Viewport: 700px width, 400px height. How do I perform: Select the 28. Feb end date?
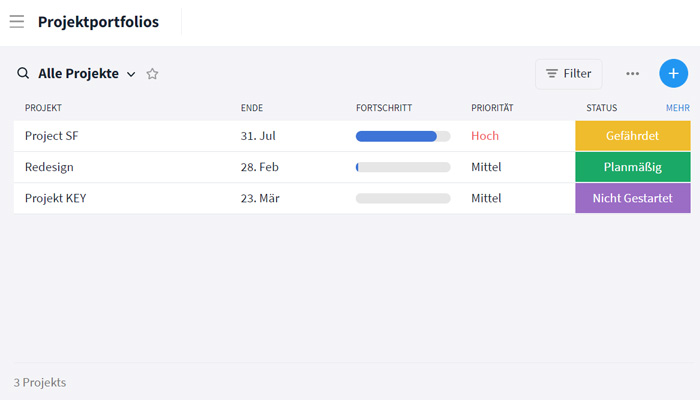[259, 167]
